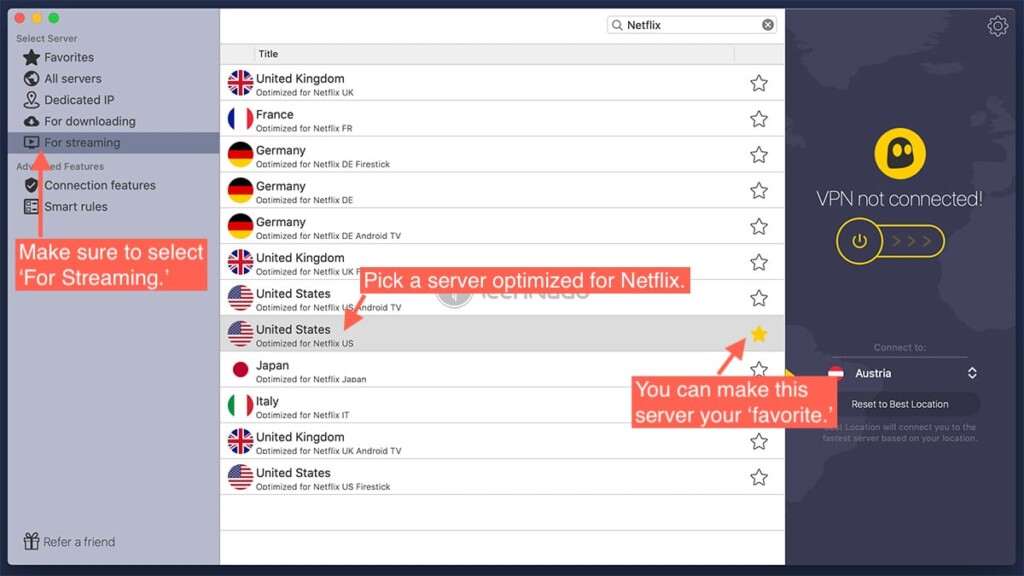This screenshot has width=1024, height=576.
Task: Unfavorite the yellow-starred United States Netflix US server
Action: pyautogui.click(x=758, y=334)
